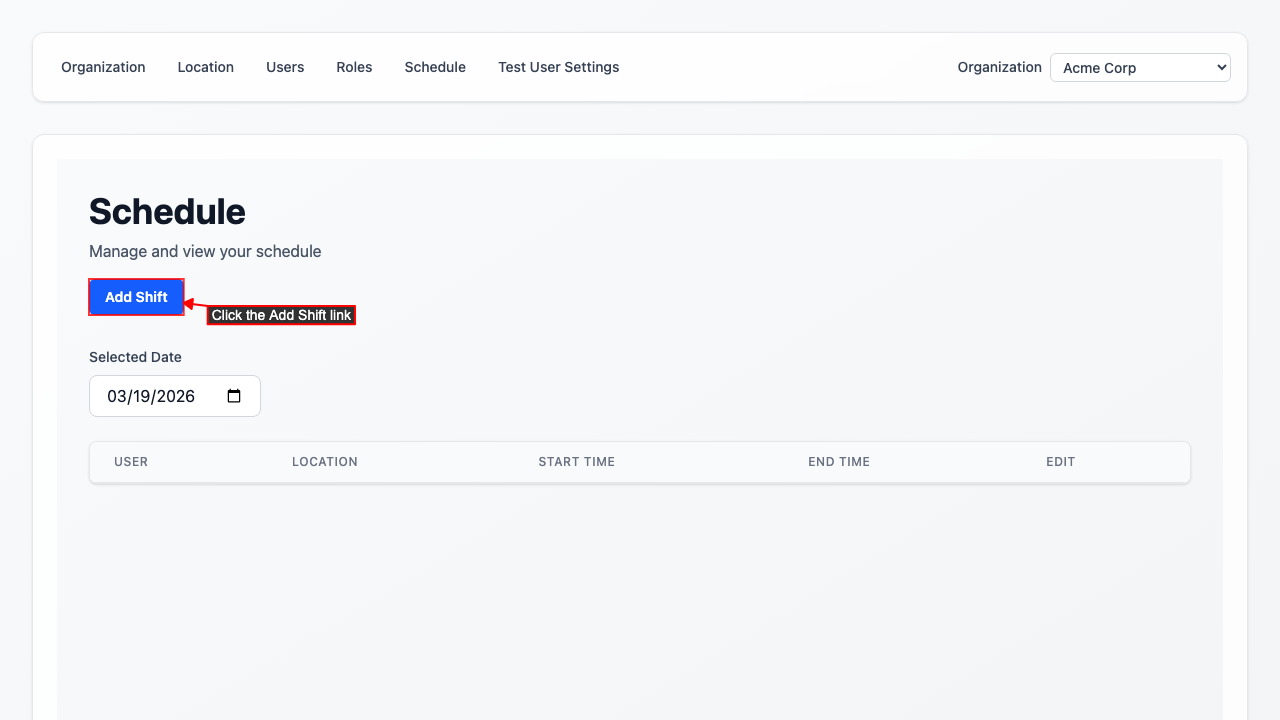Click the Add Shift button

pyautogui.click(x=136, y=297)
